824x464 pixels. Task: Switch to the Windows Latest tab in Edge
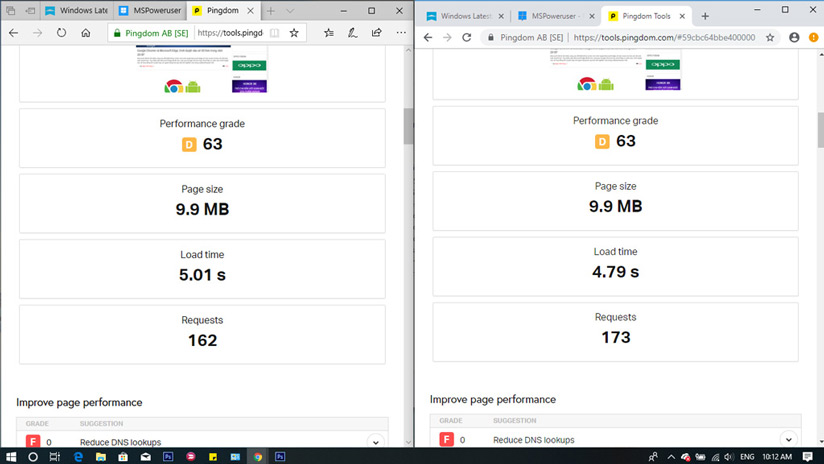click(x=76, y=11)
